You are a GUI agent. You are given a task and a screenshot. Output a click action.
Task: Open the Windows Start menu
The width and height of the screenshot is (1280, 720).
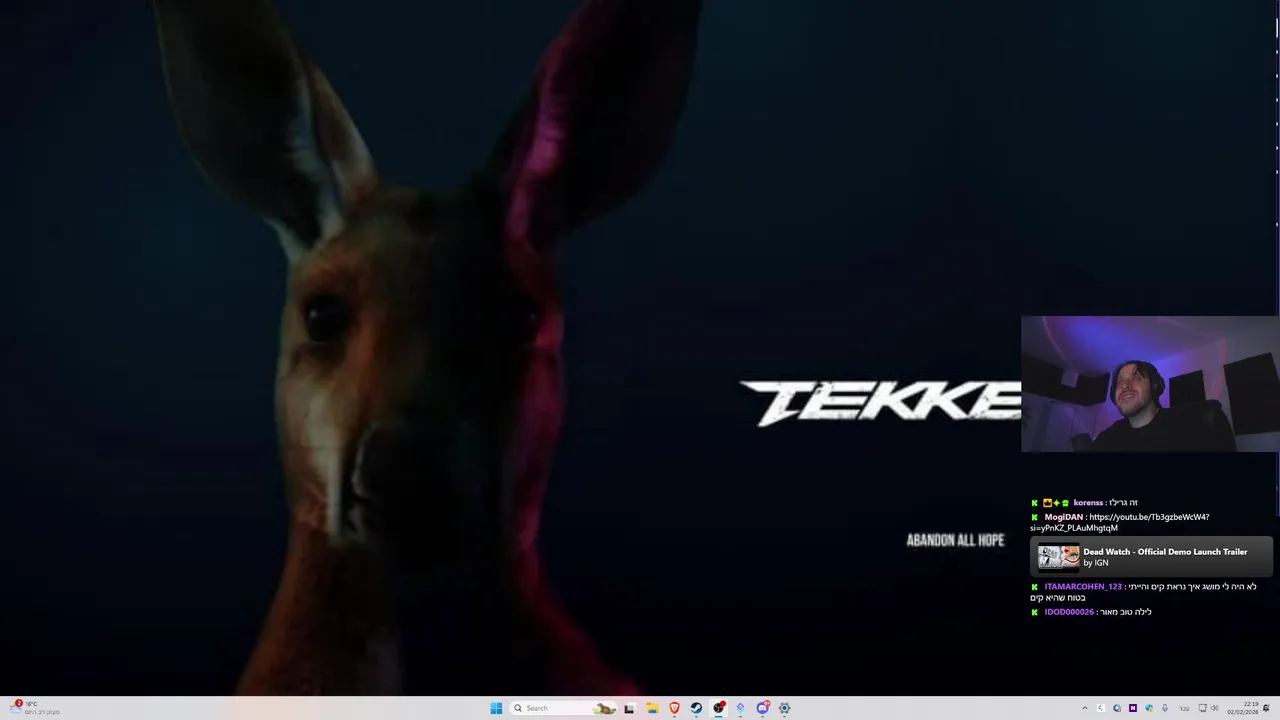[x=496, y=708]
